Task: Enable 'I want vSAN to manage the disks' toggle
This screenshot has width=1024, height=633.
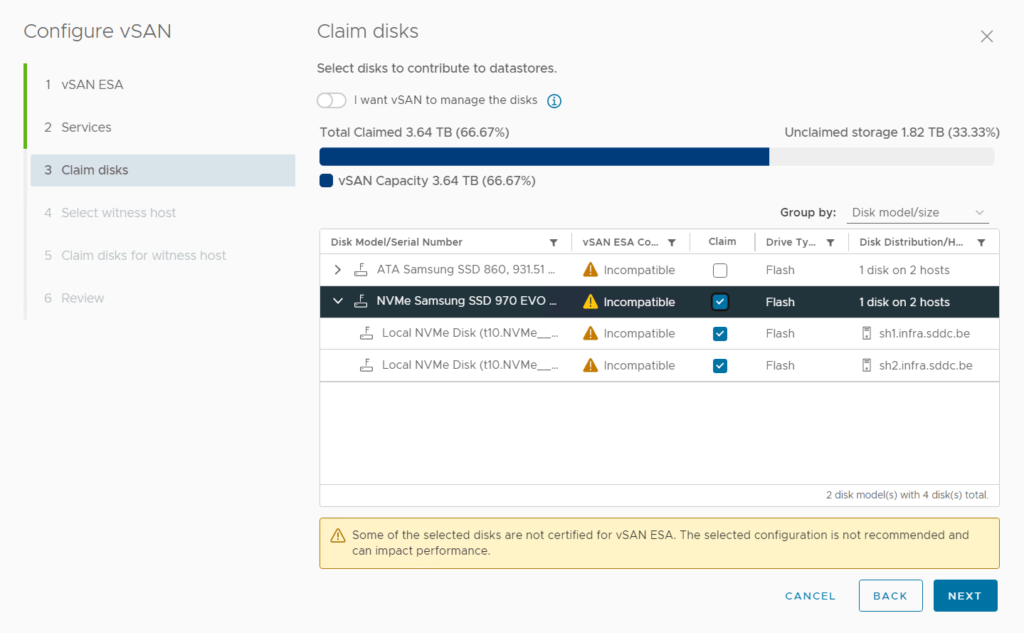Action: [x=331, y=101]
